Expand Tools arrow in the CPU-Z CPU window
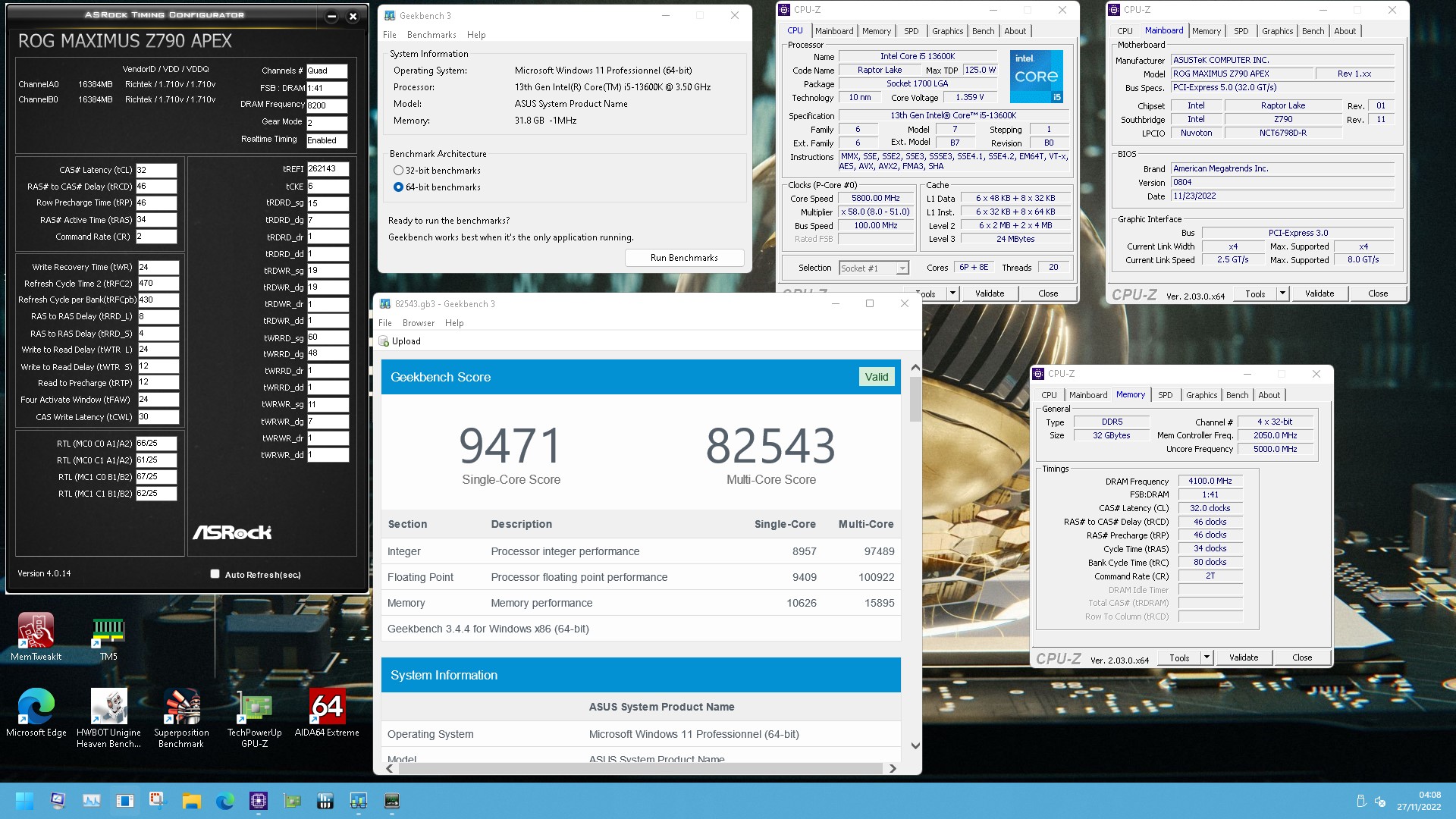Viewport: 1456px width, 819px height. point(952,293)
